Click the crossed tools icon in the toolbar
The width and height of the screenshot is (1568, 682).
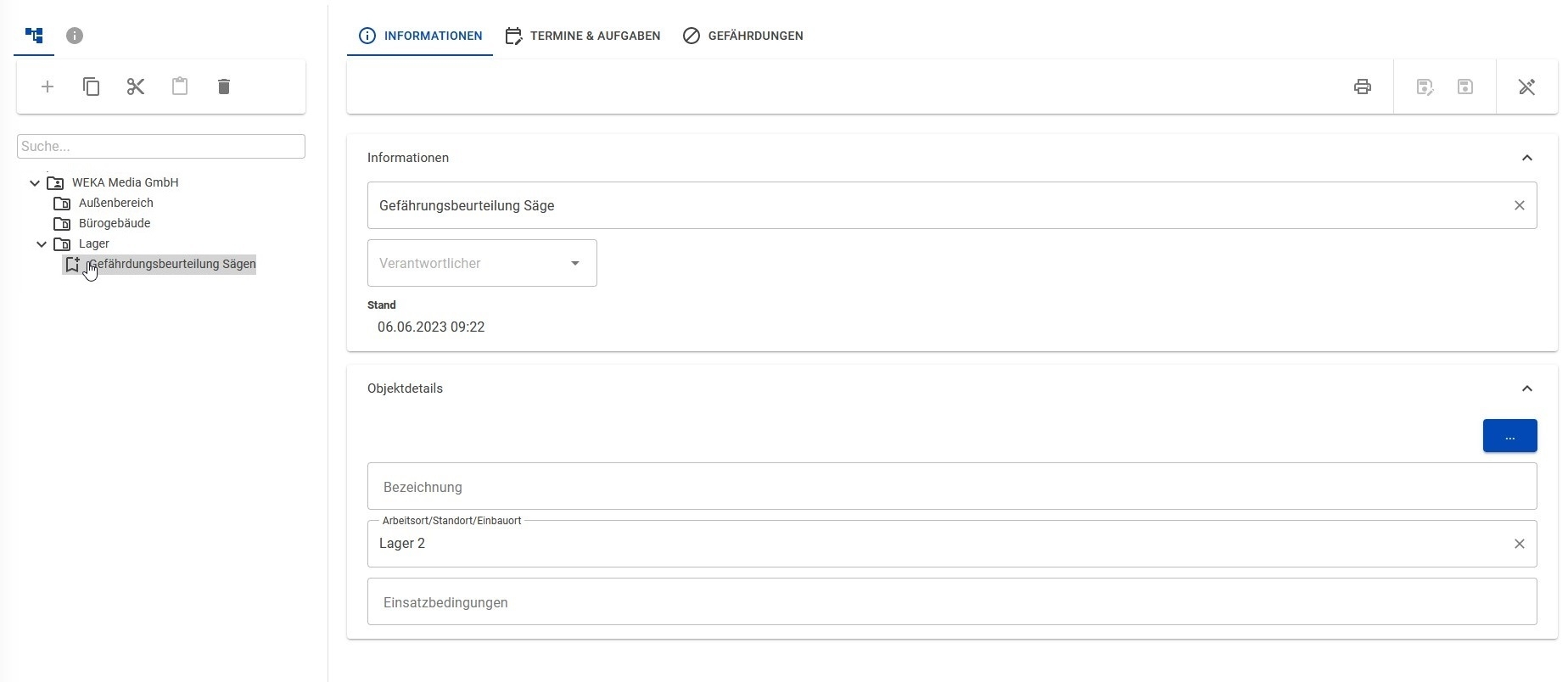[1527, 87]
